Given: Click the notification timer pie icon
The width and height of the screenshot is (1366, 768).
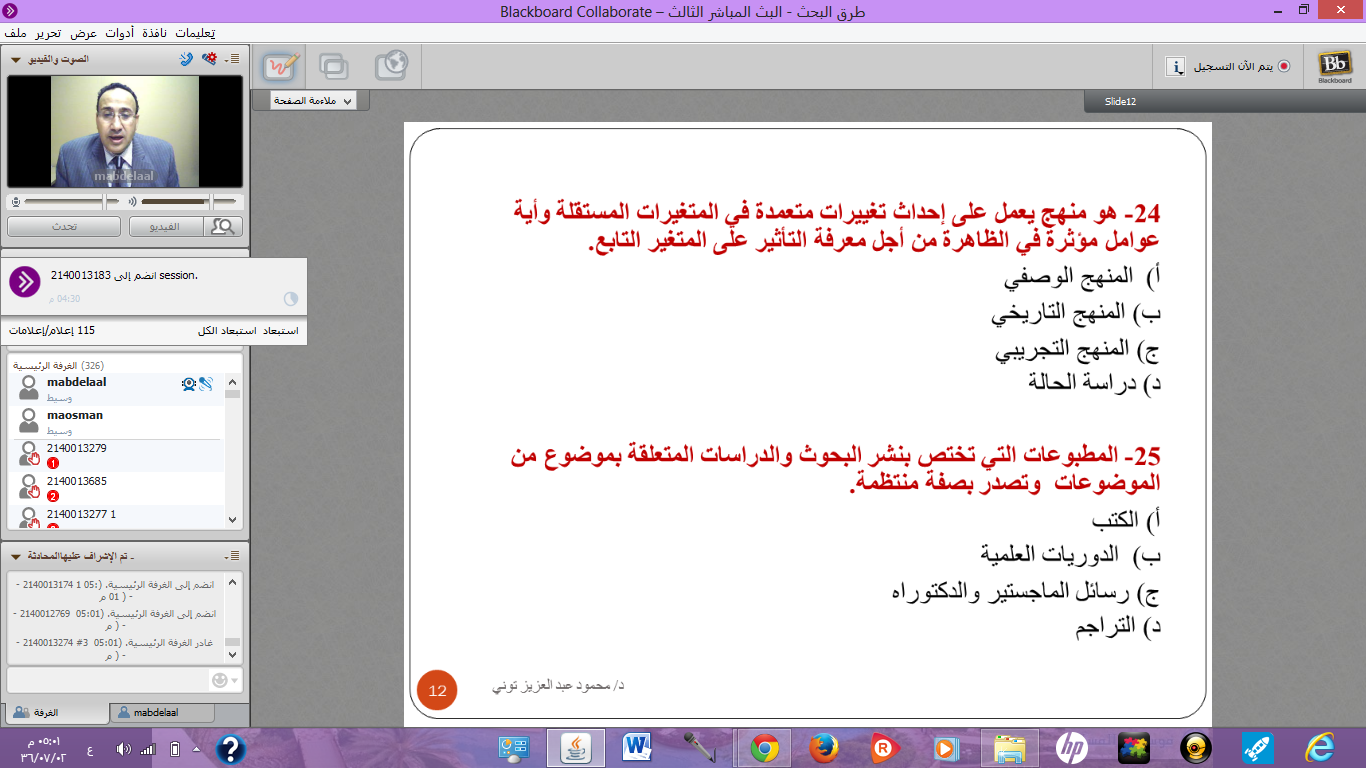Looking at the screenshot, I should coord(291,298).
